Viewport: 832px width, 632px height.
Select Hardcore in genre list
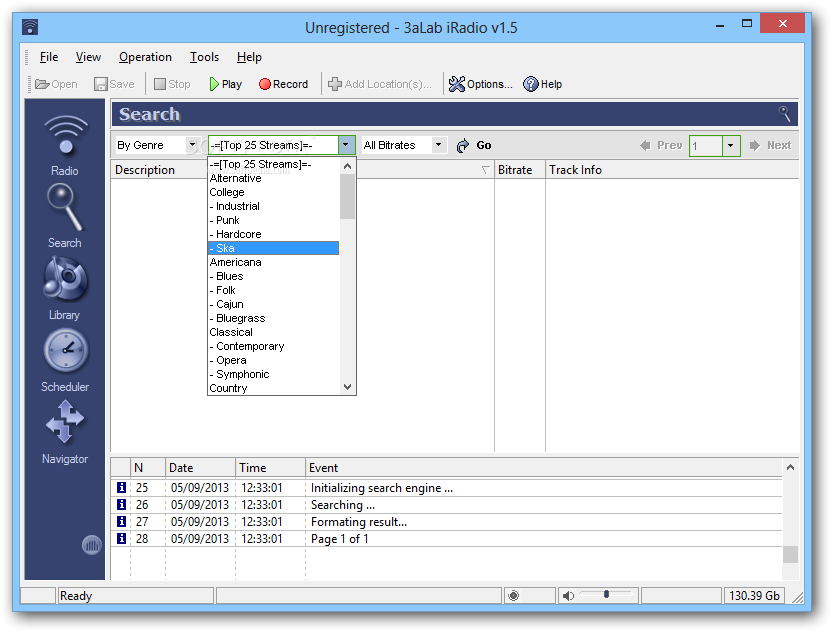(273, 234)
